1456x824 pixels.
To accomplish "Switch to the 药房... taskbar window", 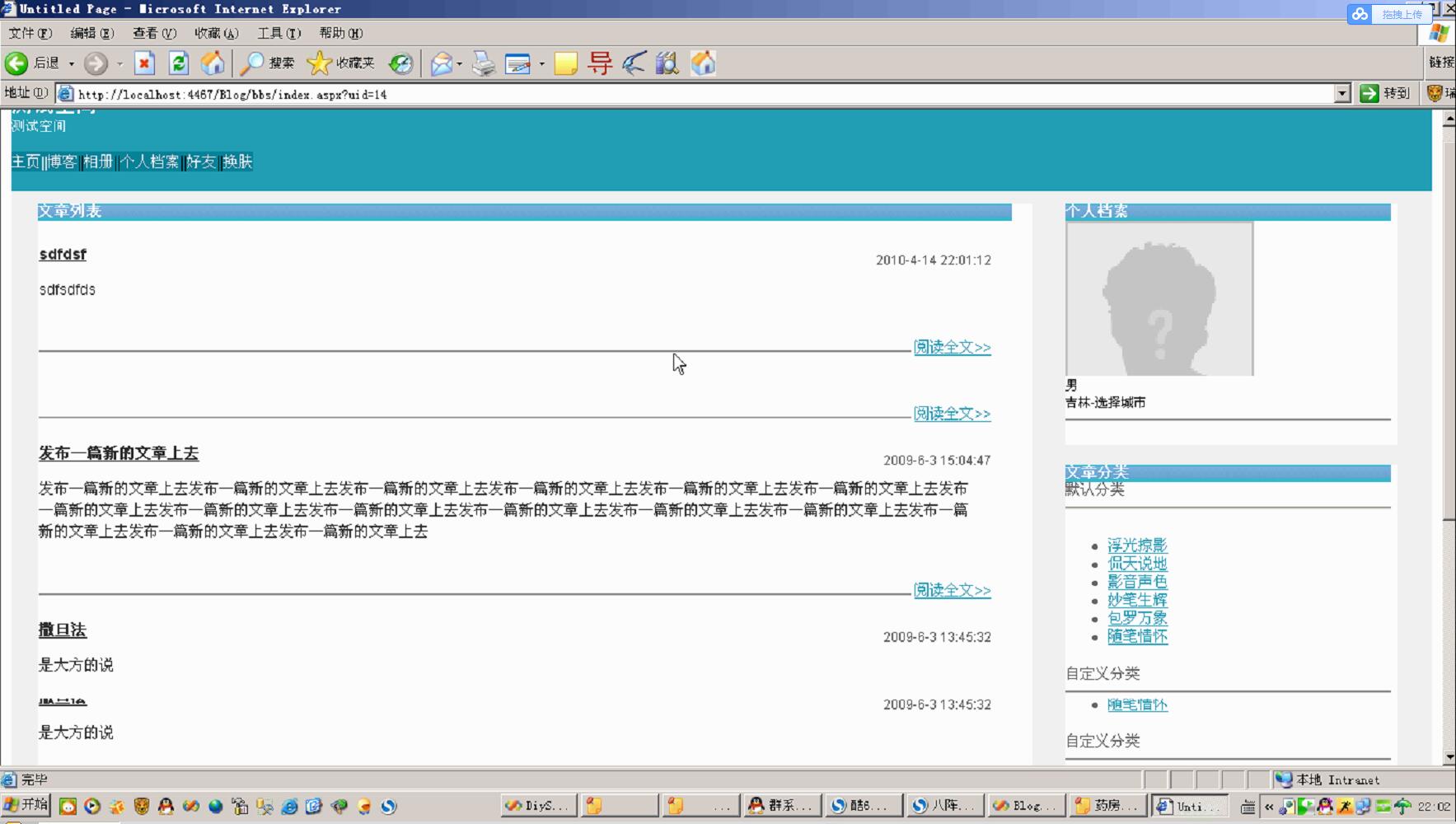I will click(1107, 806).
